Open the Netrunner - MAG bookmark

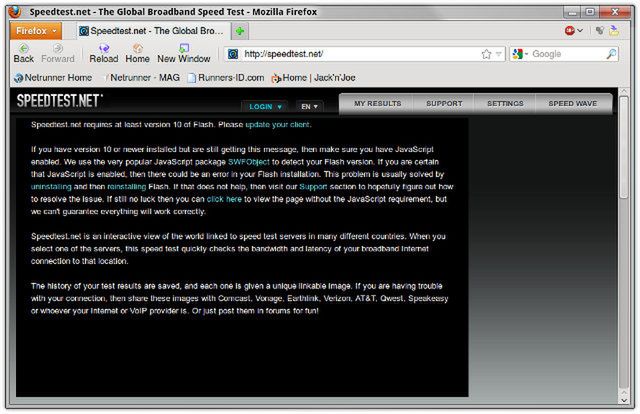click(141, 78)
